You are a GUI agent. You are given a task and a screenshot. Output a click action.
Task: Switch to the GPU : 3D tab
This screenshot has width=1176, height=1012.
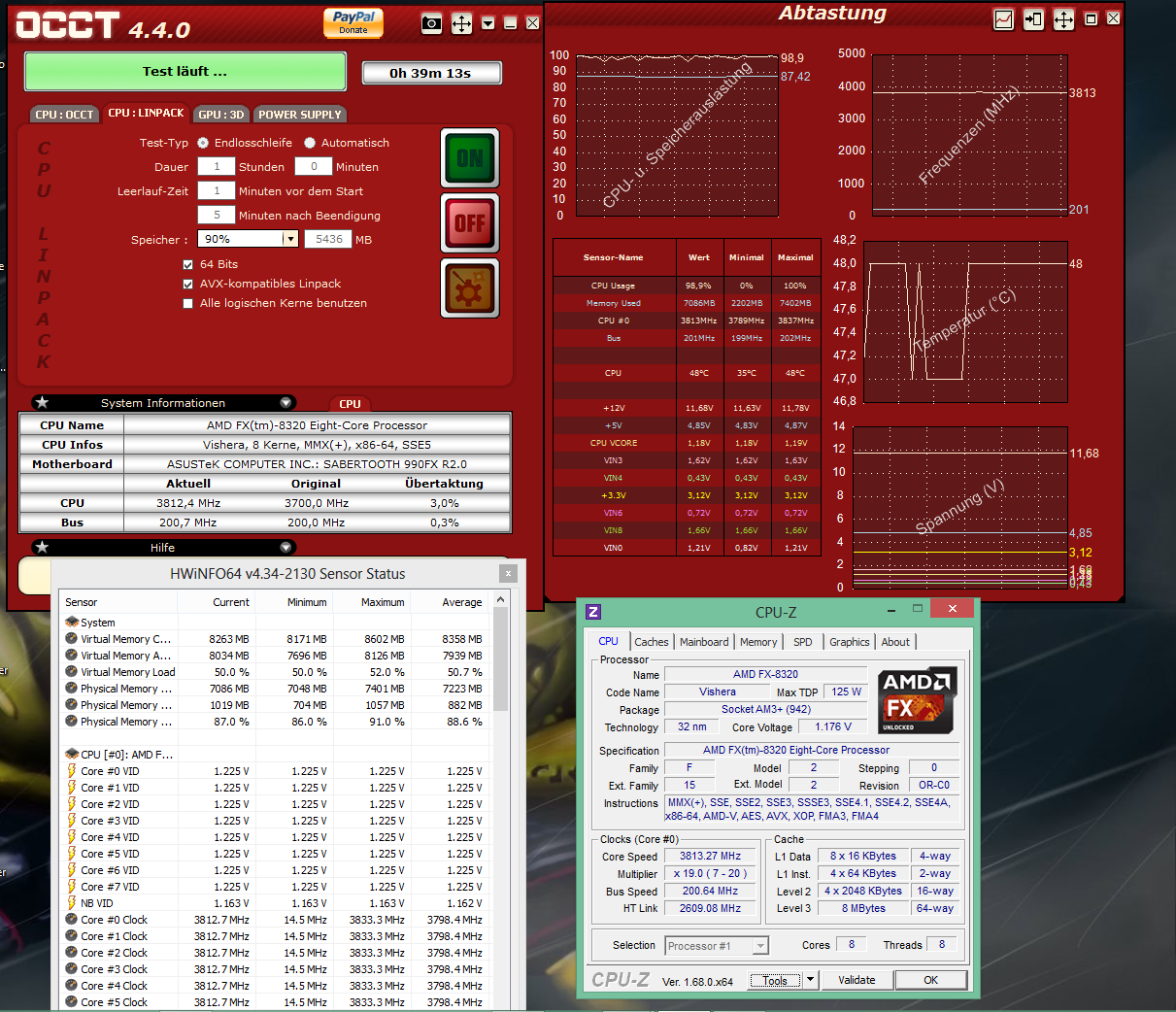click(x=221, y=115)
